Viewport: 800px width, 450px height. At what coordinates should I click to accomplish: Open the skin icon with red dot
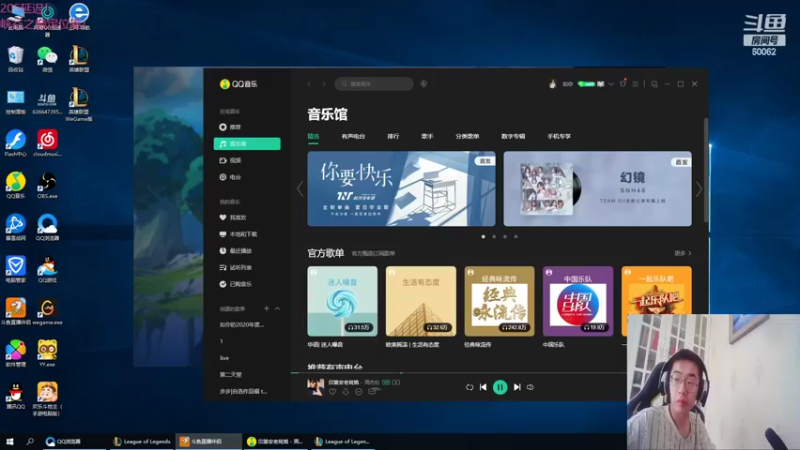click(x=622, y=83)
